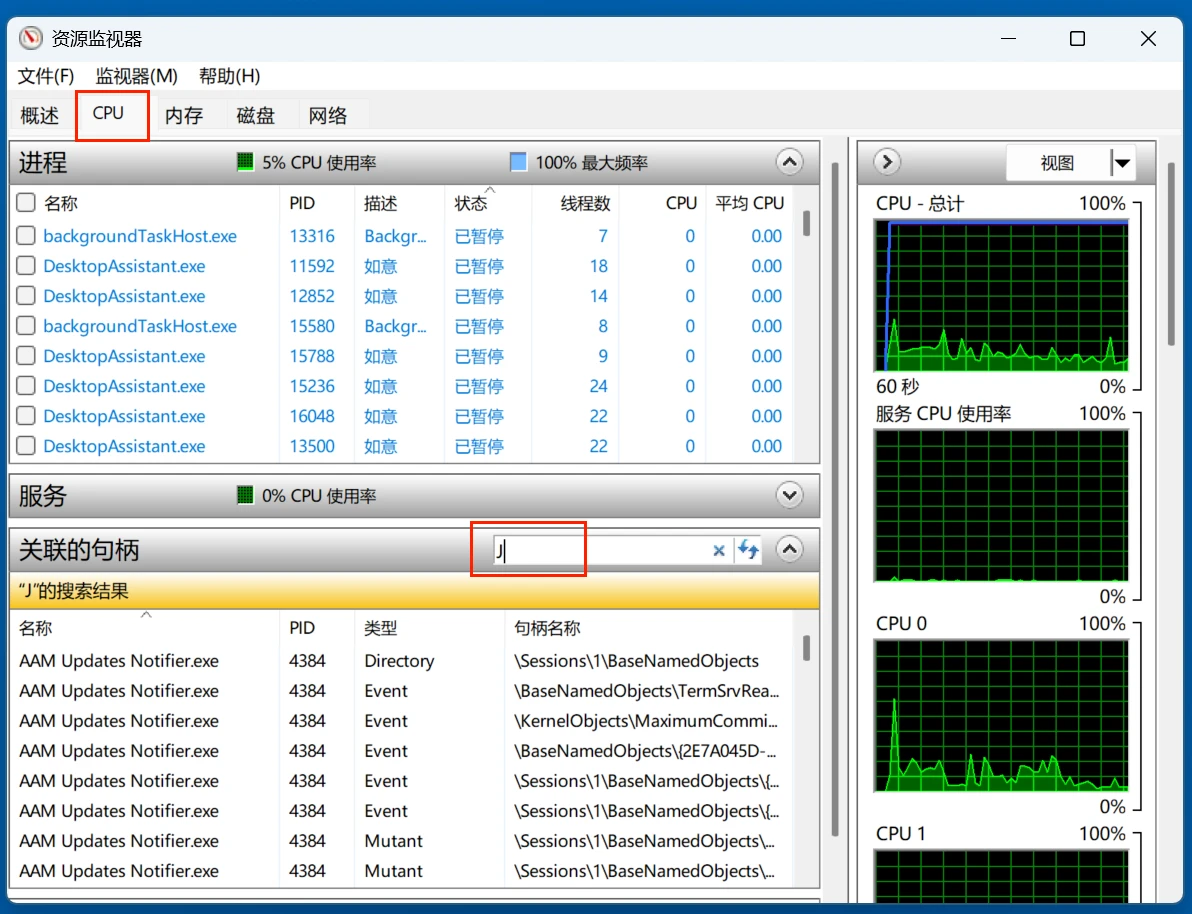This screenshot has width=1192, height=914.
Task: Check the backgroundTaskHost.exe PID 13316 checkbox
Action: (x=26, y=236)
